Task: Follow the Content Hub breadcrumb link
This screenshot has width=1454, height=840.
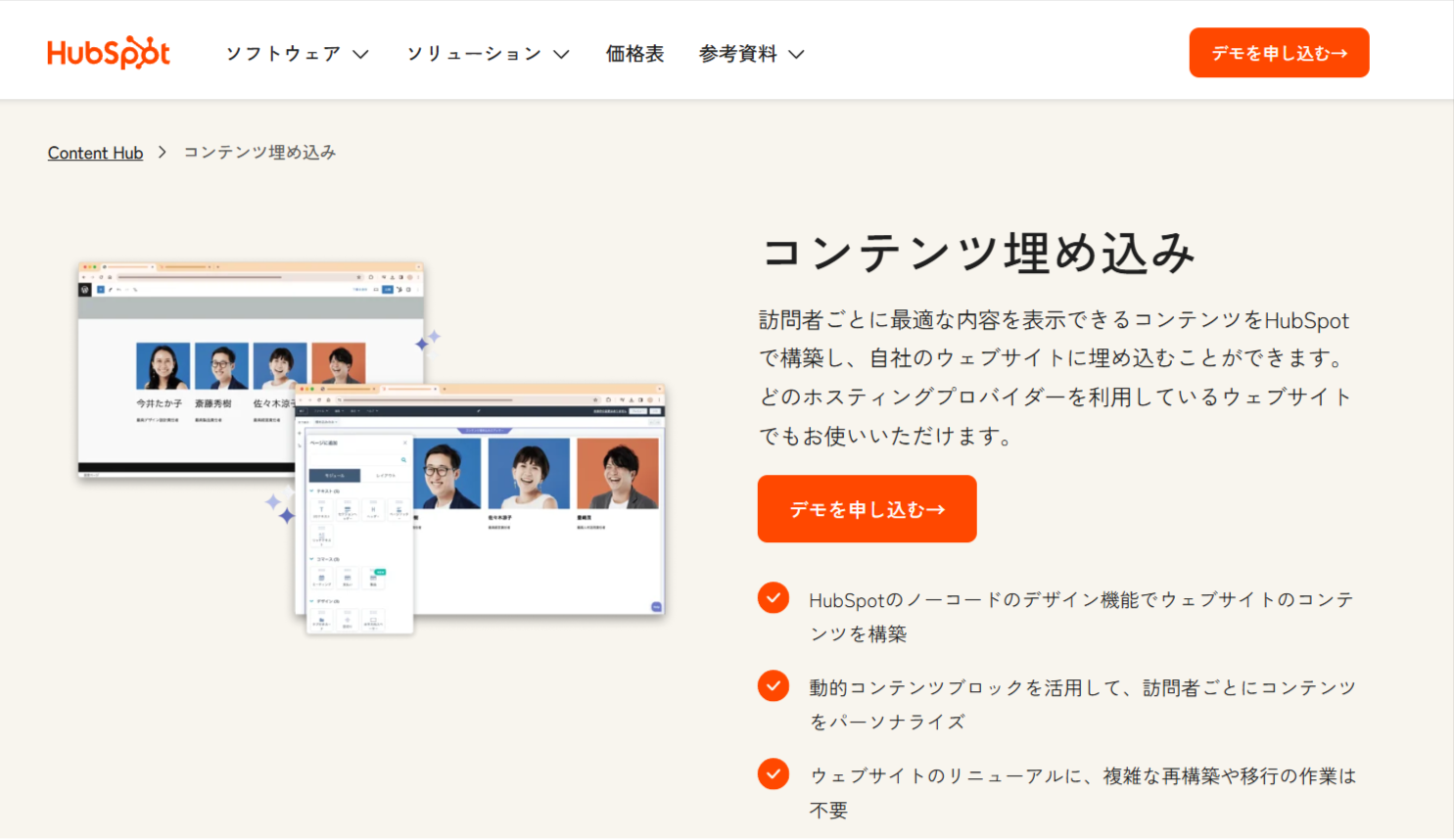Action: tap(95, 153)
